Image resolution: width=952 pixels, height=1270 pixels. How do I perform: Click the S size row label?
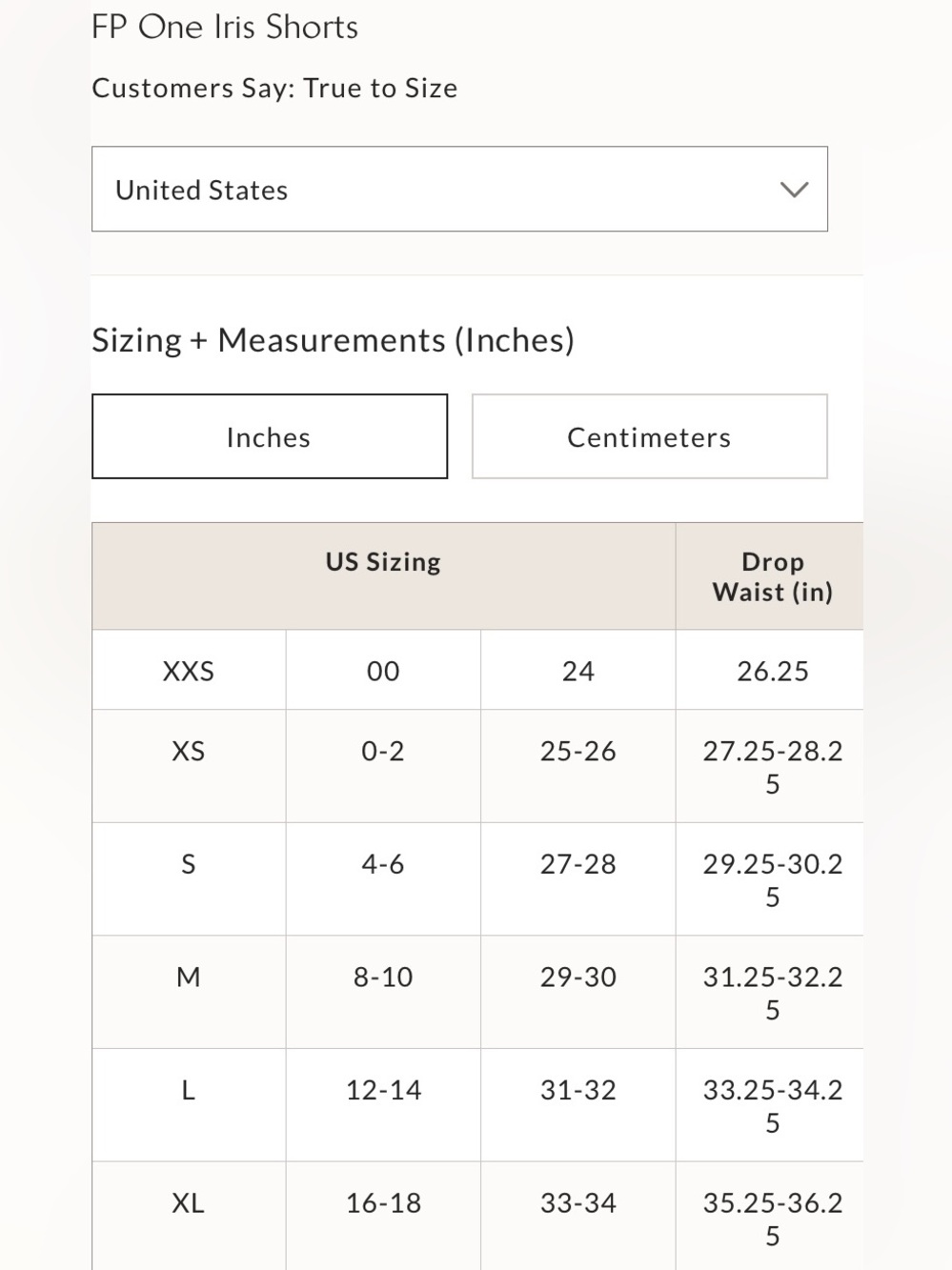(189, 864)
